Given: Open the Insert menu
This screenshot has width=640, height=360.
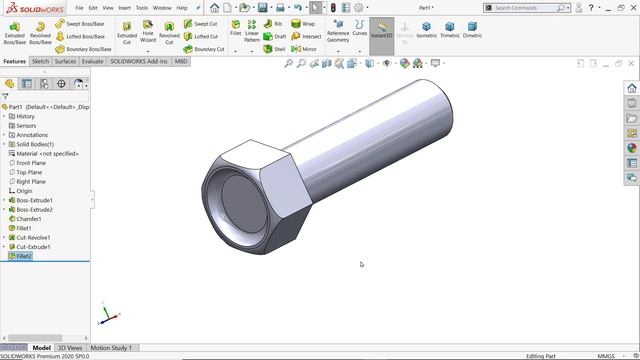Looking at the screenshot, I should (124, 8).
